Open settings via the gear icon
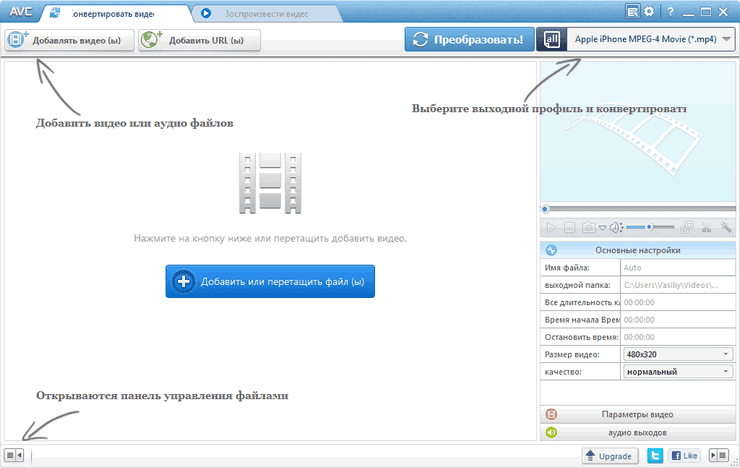Image resolution: width=740 pixels, height=468 pixels. coord(649,11)
